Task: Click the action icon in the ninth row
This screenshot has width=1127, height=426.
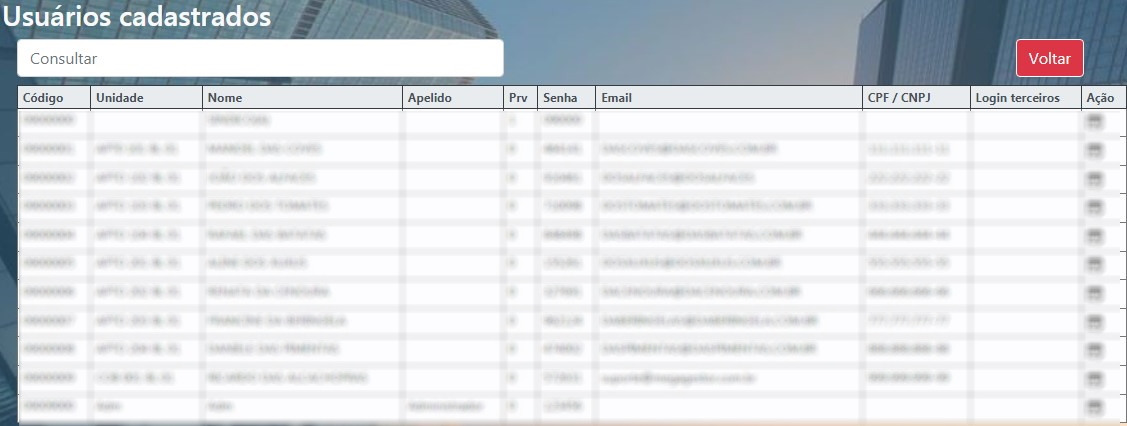Action: (x=1094, y=350)
